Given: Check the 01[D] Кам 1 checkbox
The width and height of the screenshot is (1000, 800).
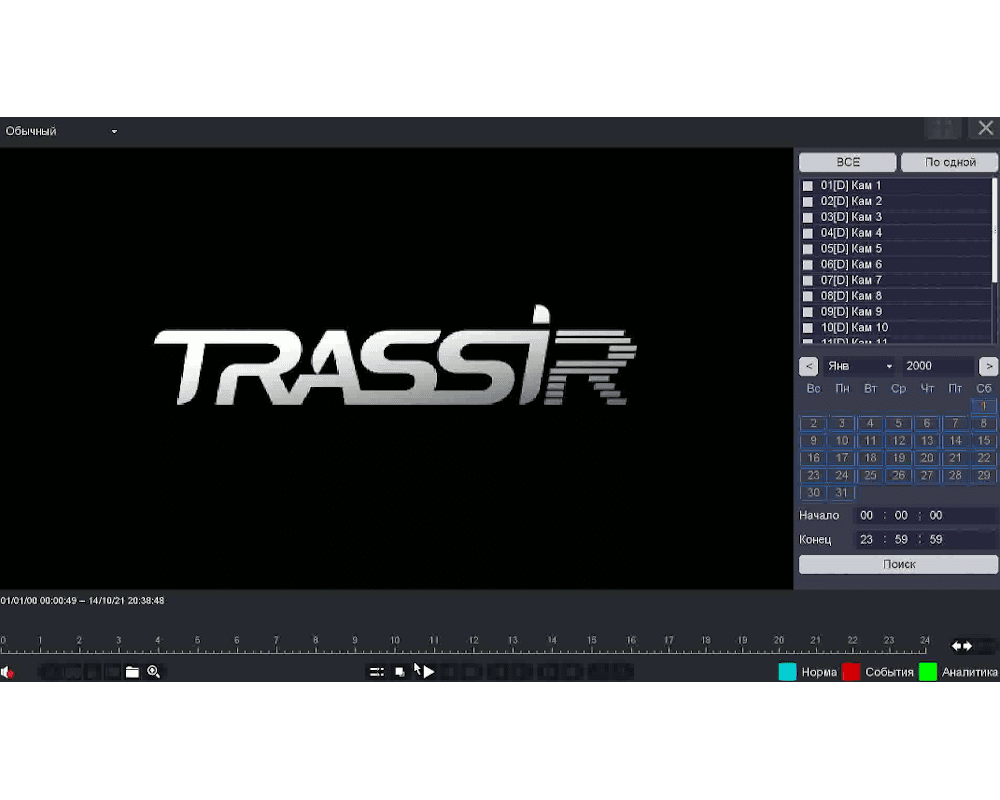Looking at the screenshot, I should tap(807, 186).
